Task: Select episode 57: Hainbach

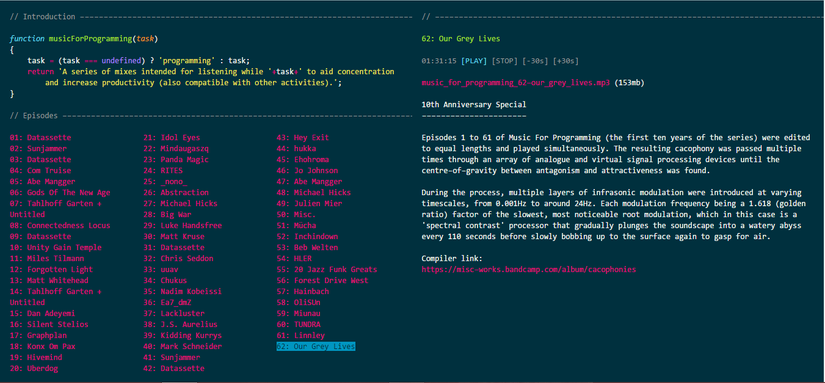Action: click(303, 291)
